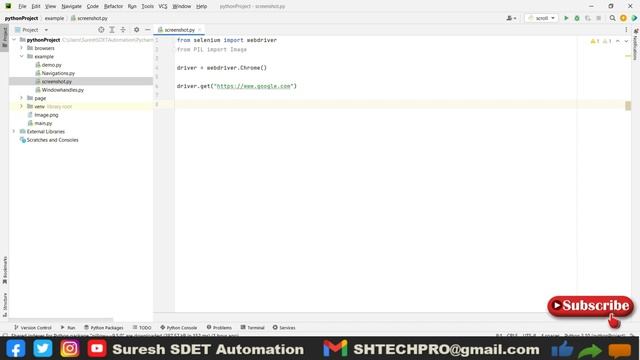Select main.py in project tree
Image resolution: width=640 pixels, height=360 pixels.
(43, 123)
